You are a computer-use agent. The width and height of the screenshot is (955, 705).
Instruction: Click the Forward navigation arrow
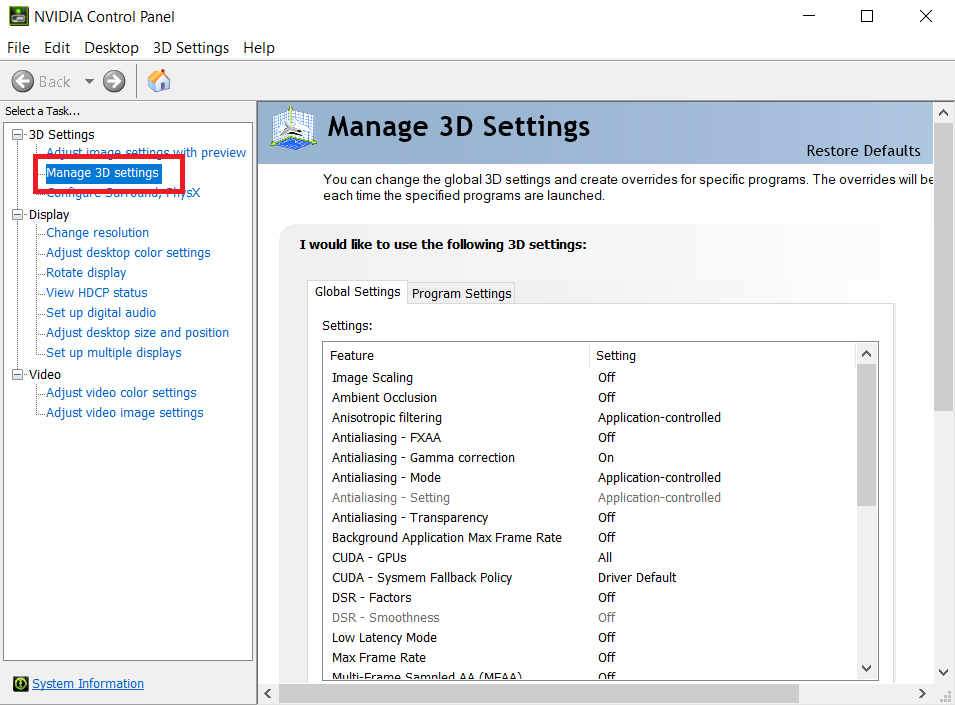(113, 81)
